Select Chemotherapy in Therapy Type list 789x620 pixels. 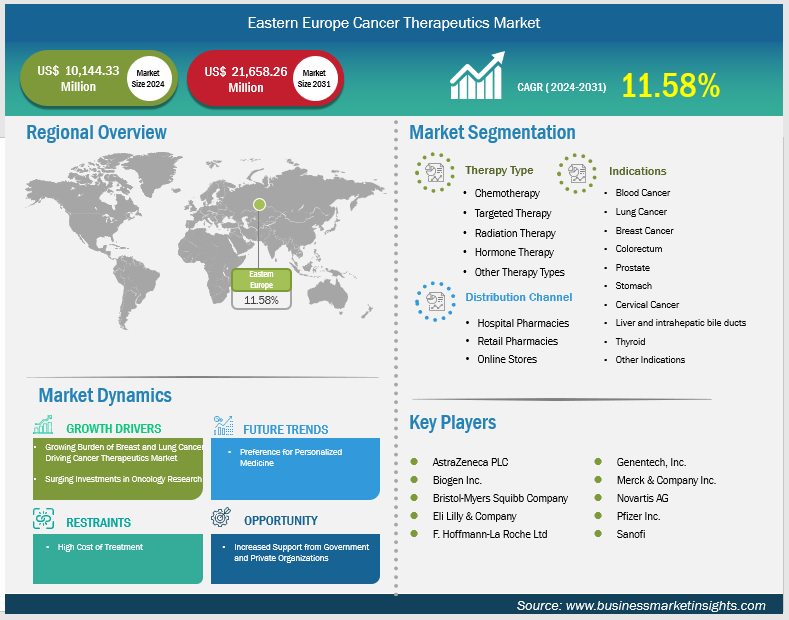(x=507, y=193)
